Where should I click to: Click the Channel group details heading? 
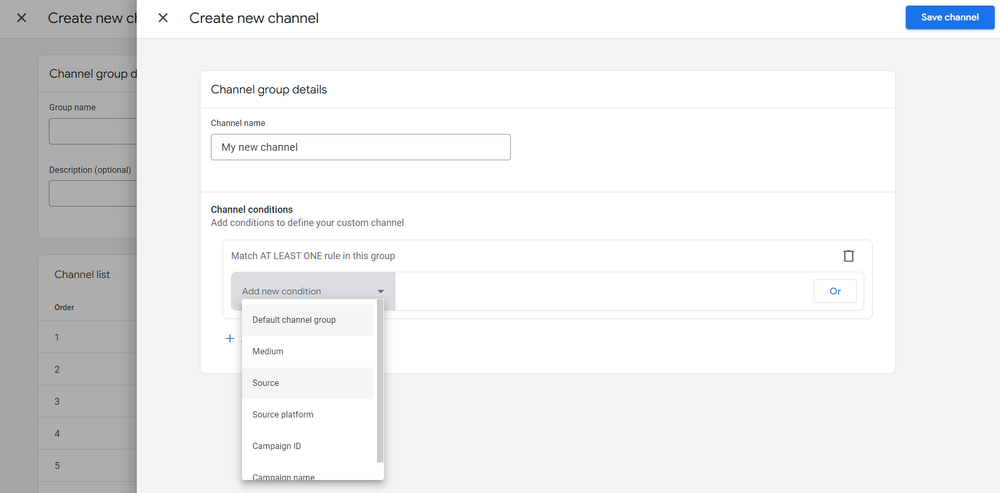[269, 90]
